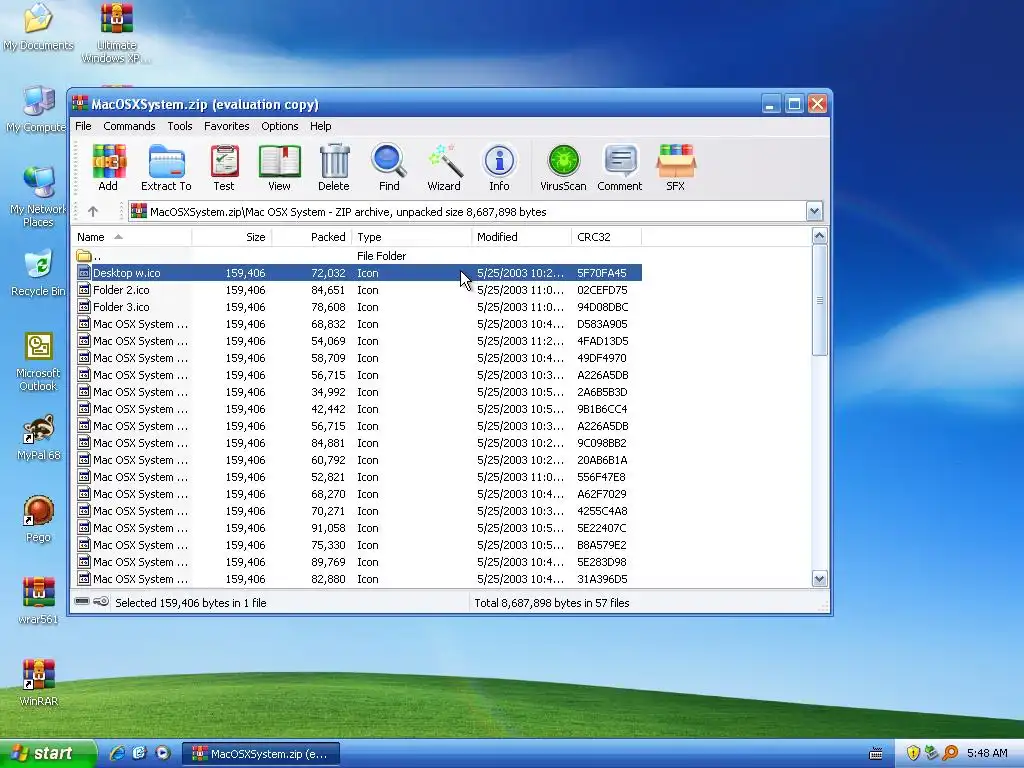Select the Folder 2.ico file

point(357,290)
